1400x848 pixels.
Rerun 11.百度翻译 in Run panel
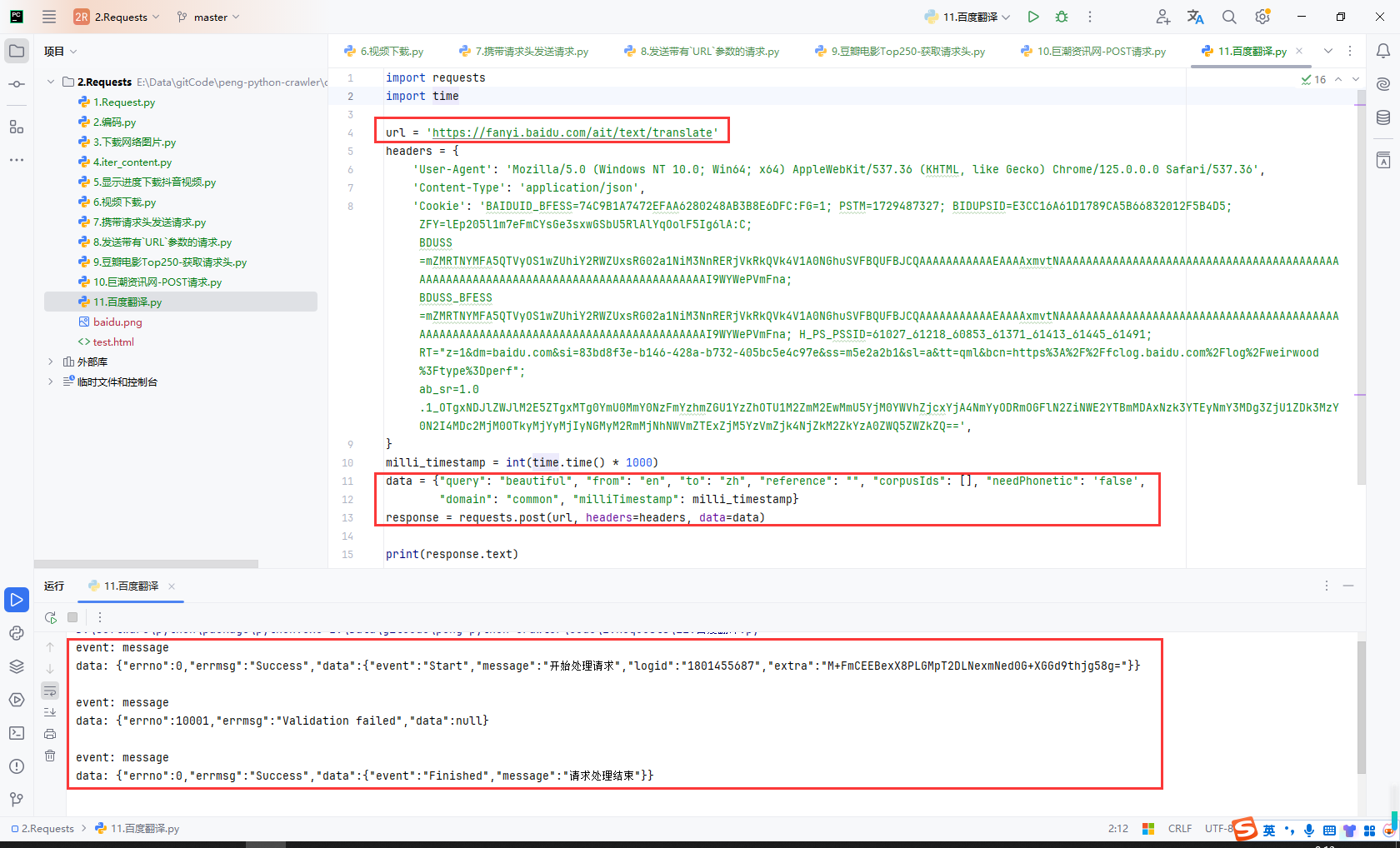click(x=51, y=617)
